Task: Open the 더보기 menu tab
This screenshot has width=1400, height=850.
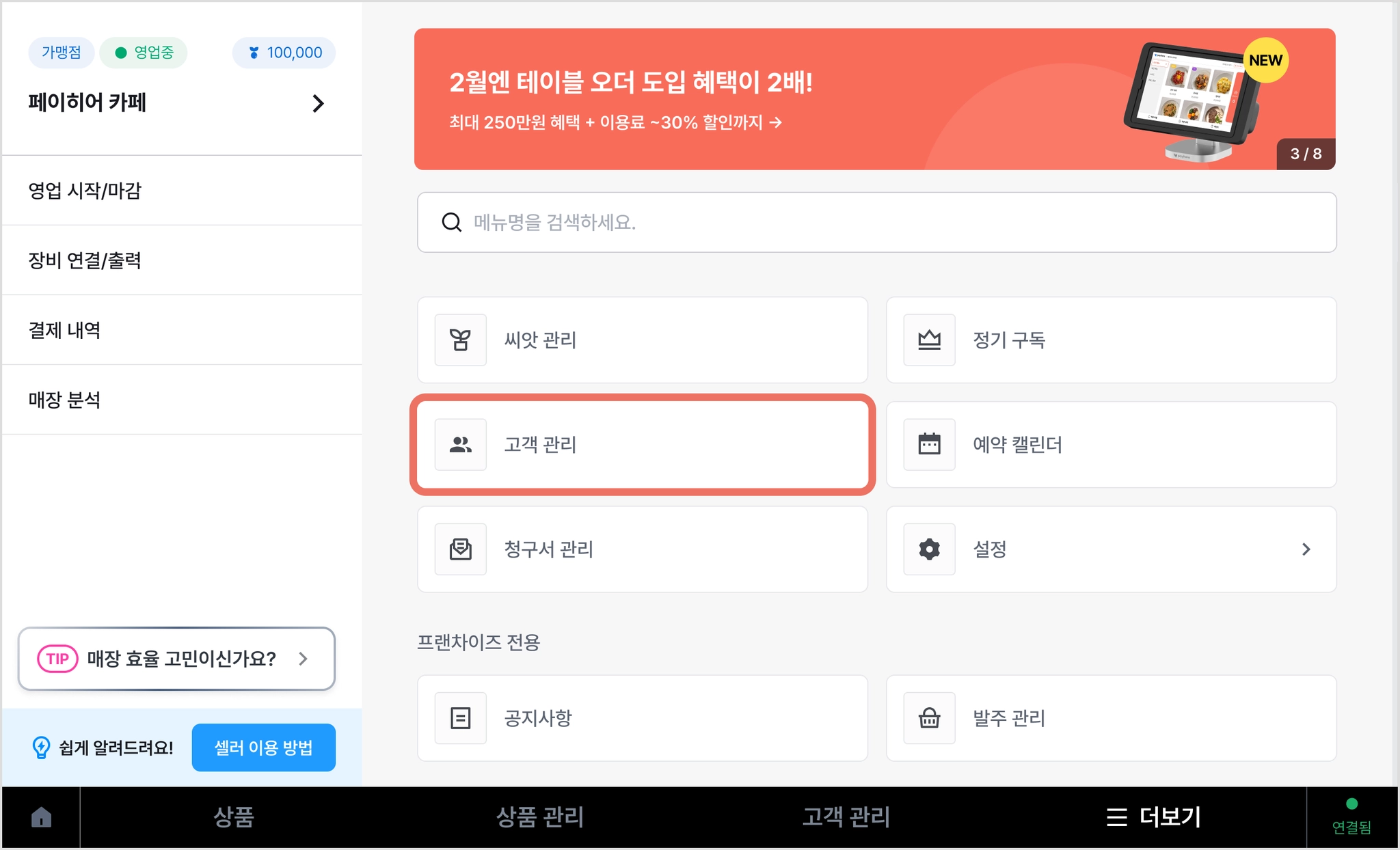Action: coord(1153,817)
